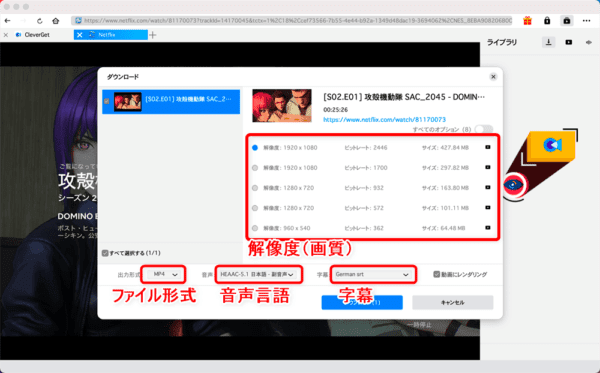Close the Netflix tab

(x=79, y=35)
